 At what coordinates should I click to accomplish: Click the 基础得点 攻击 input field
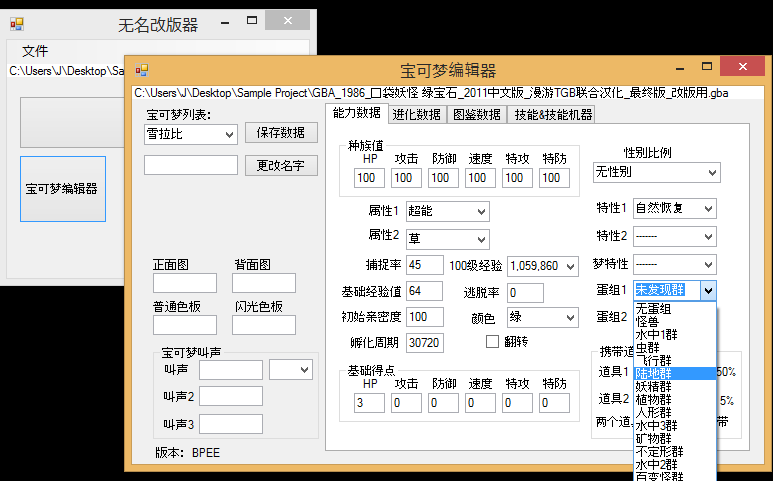click(x=406, y=403)
